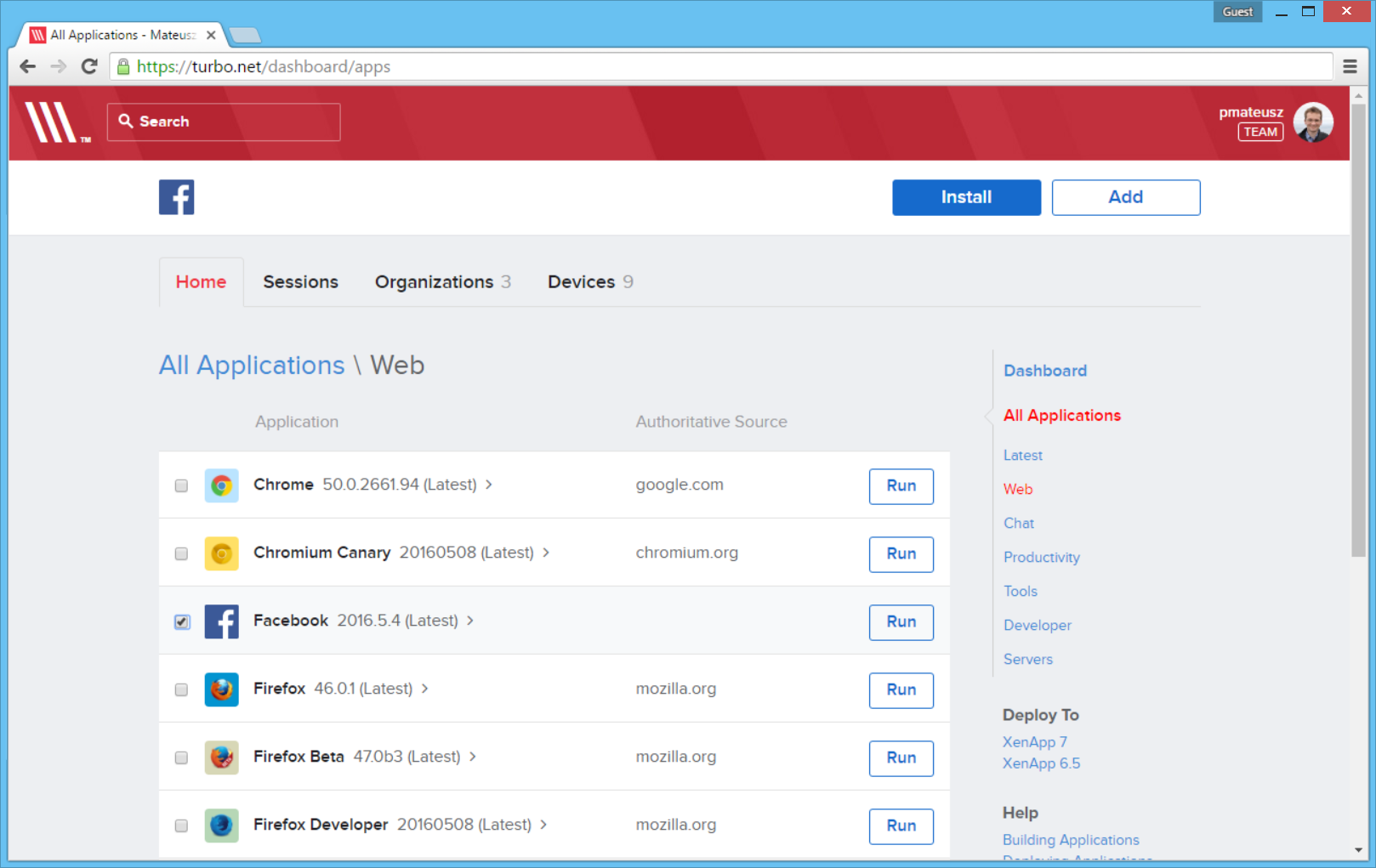The image size is (1376, 868).
Task: Open Building Applications help link
Action: click(x=1071, y=840)
